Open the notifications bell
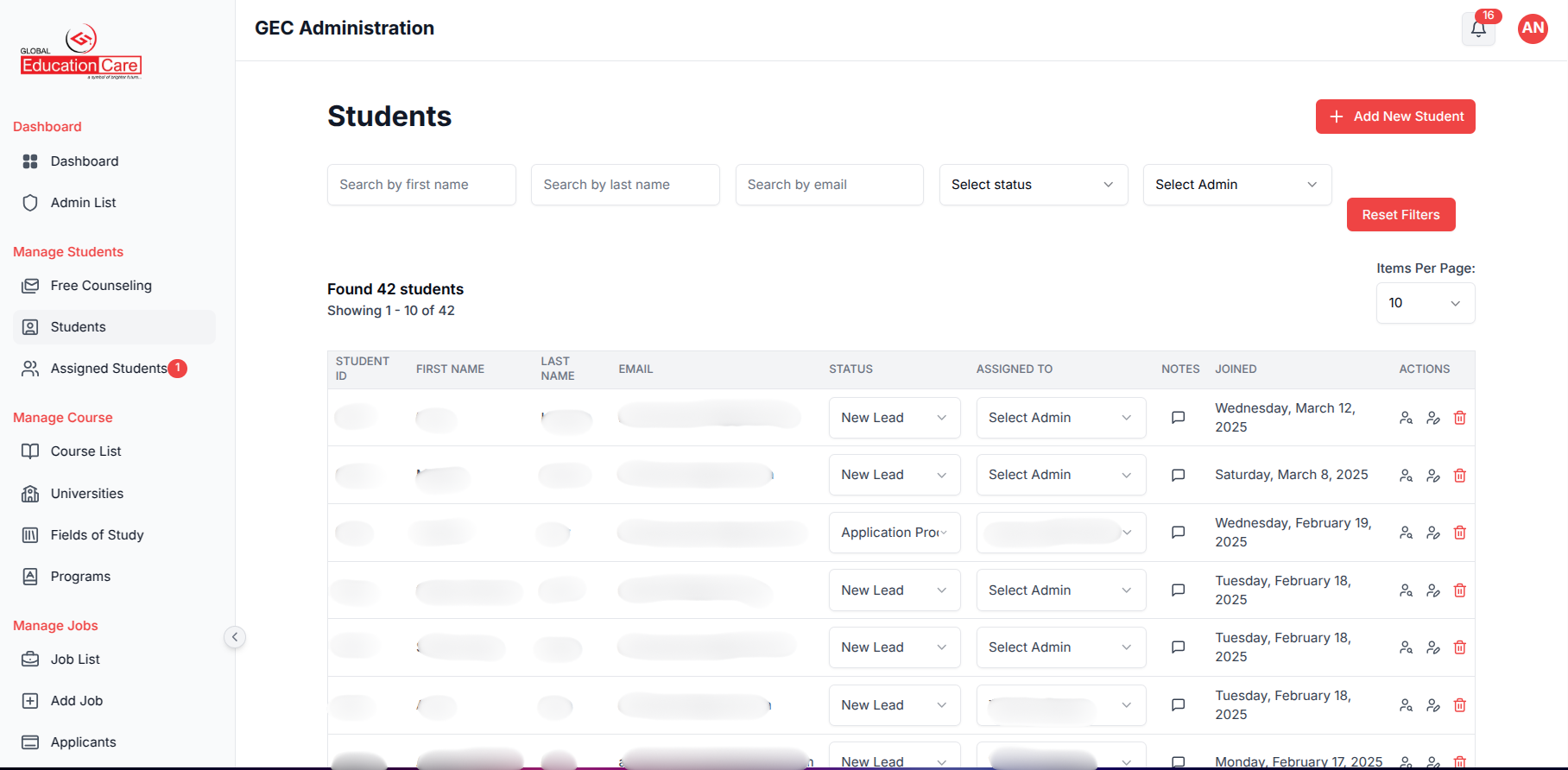The image size is (1568, 770). pyautogui.click(x=1478, y=28)
